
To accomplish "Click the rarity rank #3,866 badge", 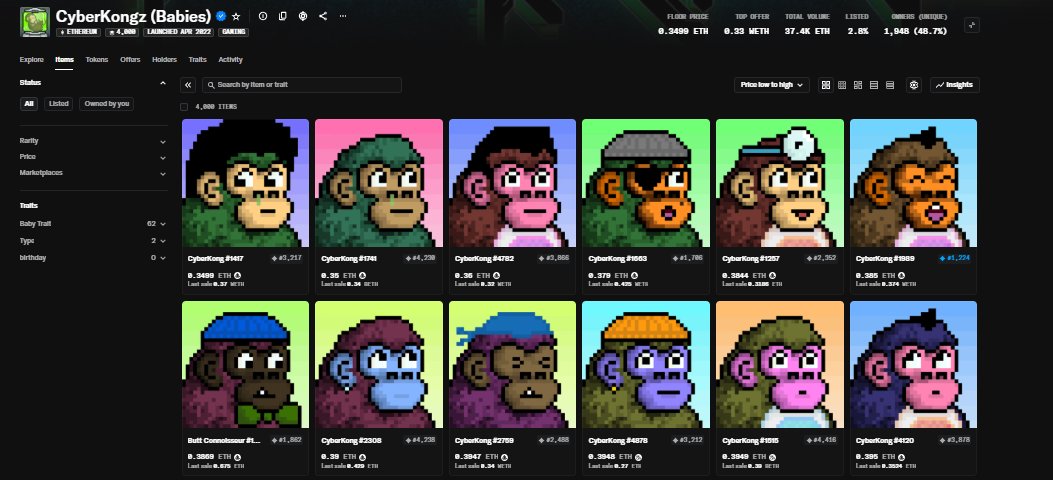I will (x=554, y=258).
